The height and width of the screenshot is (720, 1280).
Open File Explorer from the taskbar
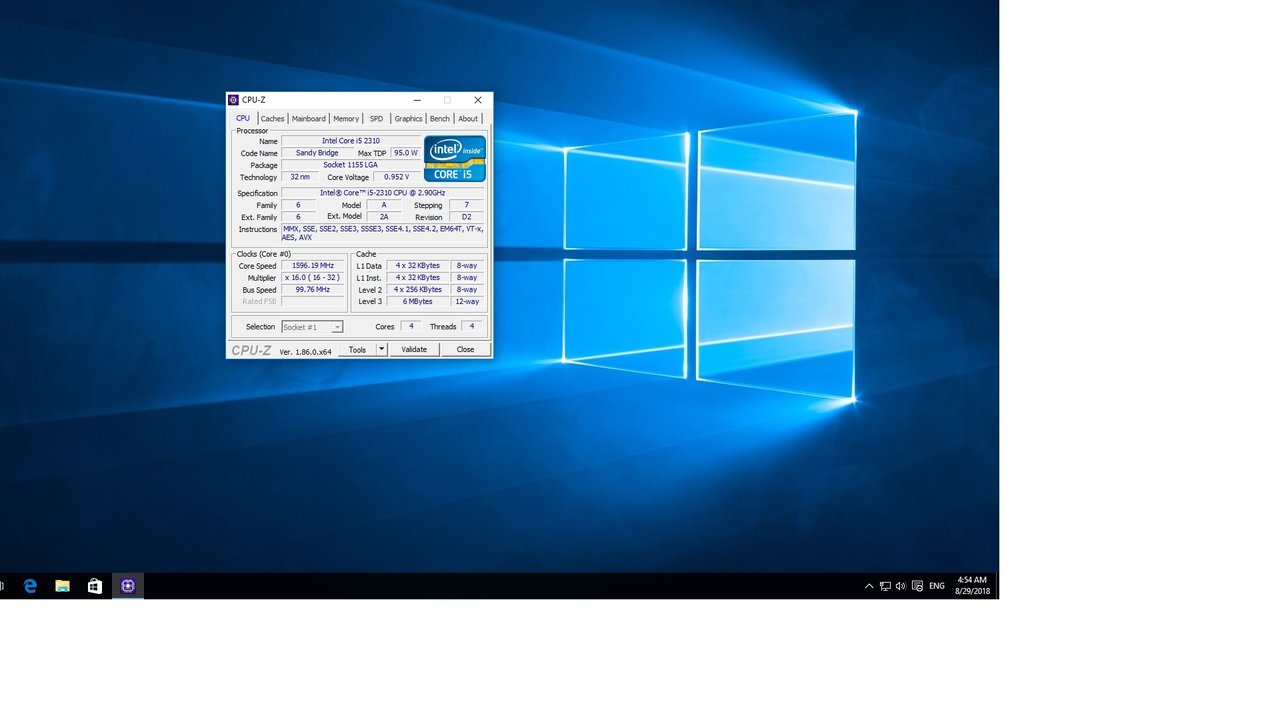pyautogui.click(x=62, y=586)
